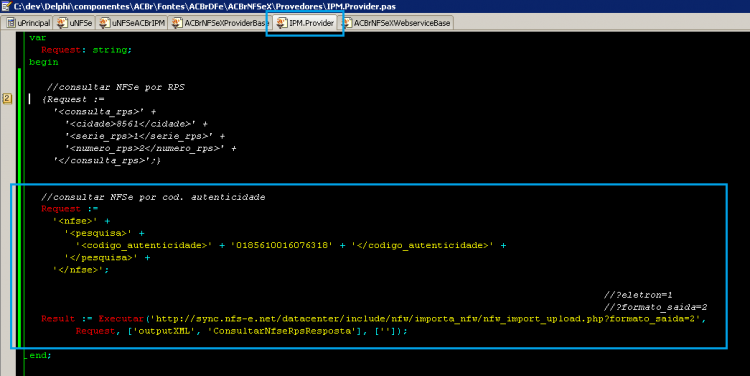Screen dimensions: 750x376
Task: Click the '</nfse>' closing line
Action: 81,270
